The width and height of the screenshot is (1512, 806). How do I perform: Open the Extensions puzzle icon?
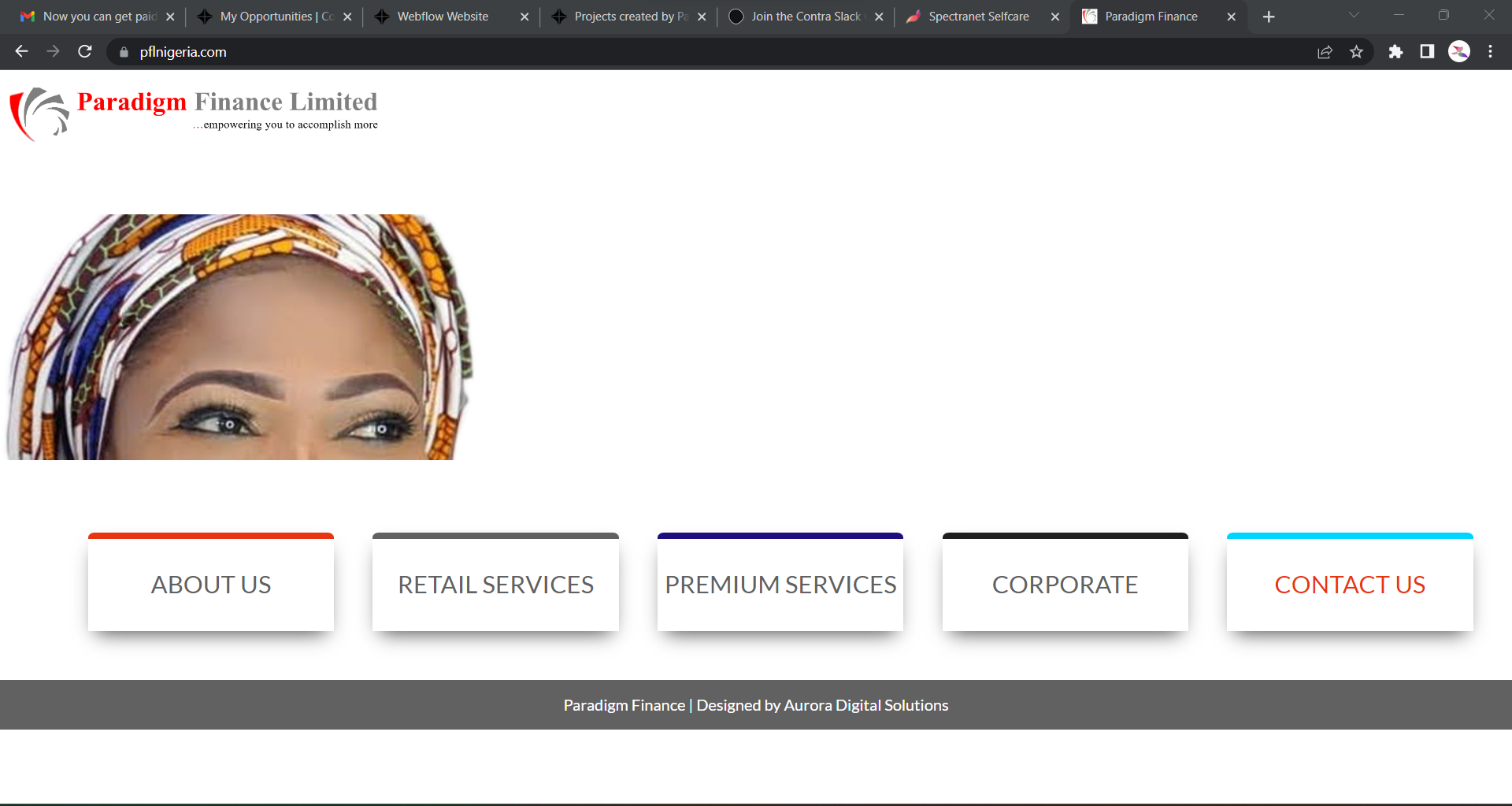[x=1395, y=52]
